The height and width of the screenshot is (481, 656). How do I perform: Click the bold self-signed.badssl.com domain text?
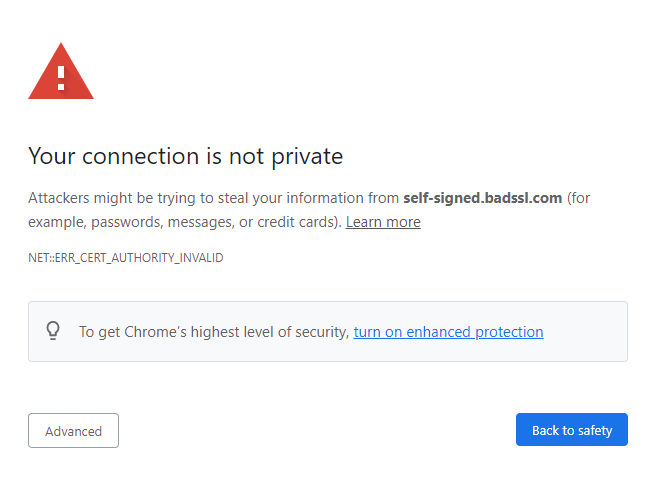[x=482, y=198]
